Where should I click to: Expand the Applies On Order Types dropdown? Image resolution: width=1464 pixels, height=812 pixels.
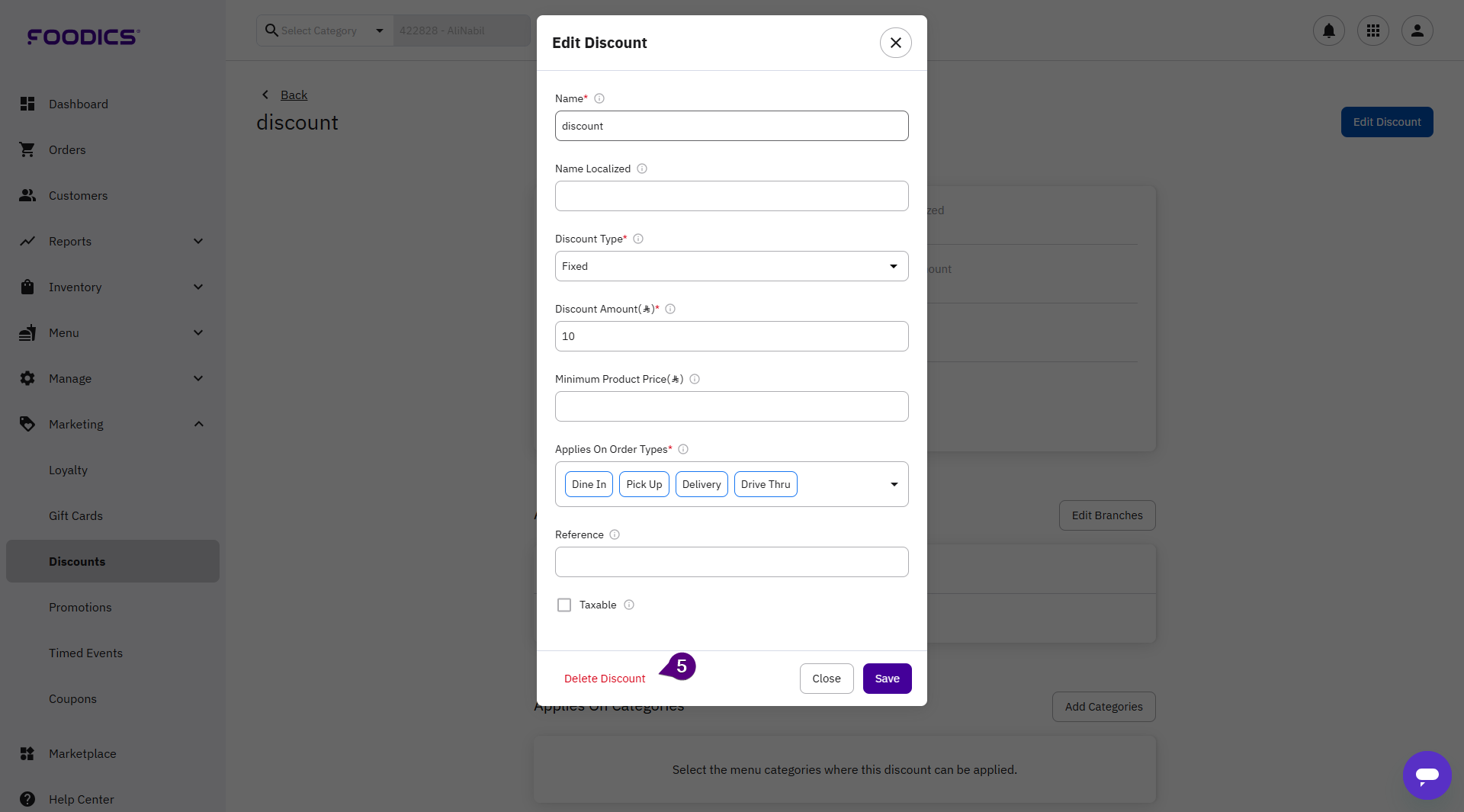pyautogui.click(x=894, y=484)
